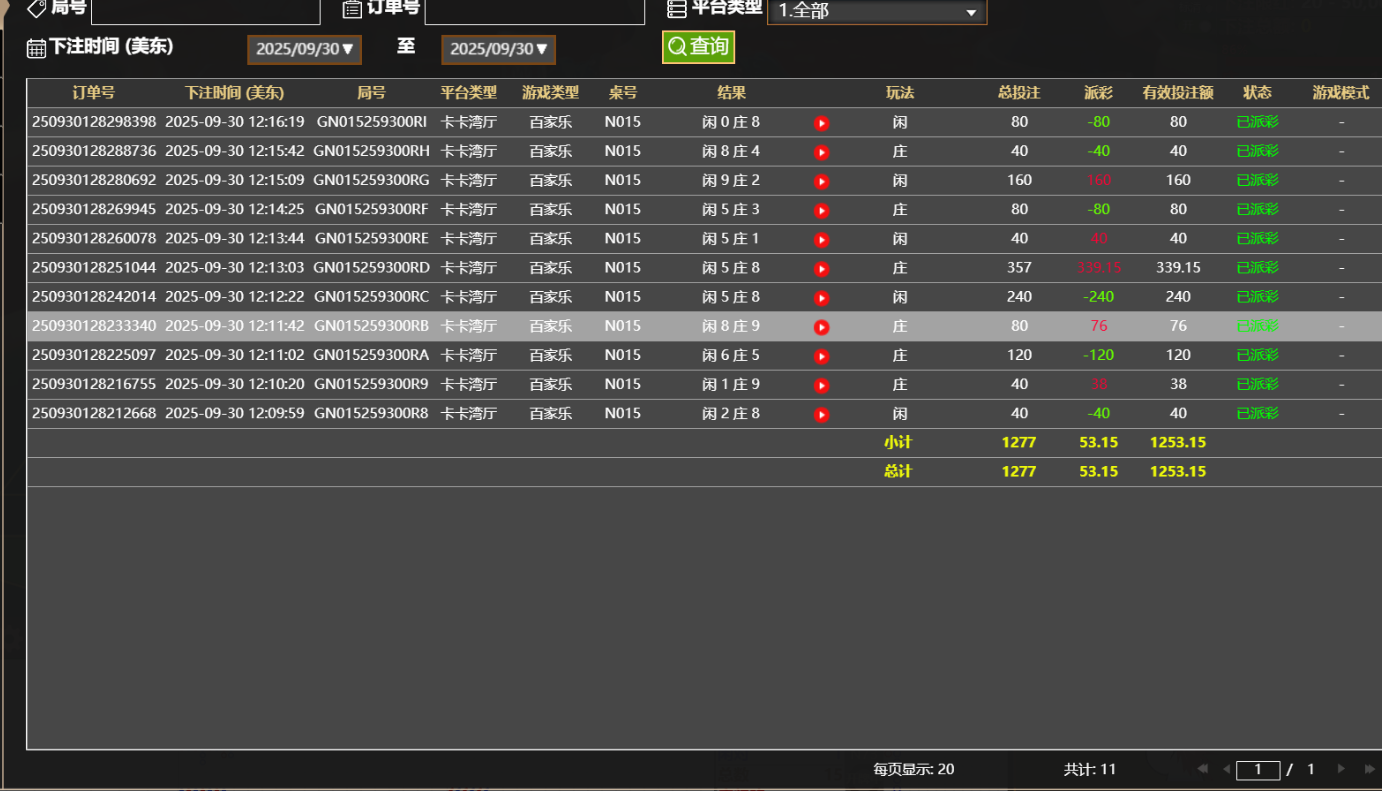Click the 下注时间 column header

click(x=234, y=93)
